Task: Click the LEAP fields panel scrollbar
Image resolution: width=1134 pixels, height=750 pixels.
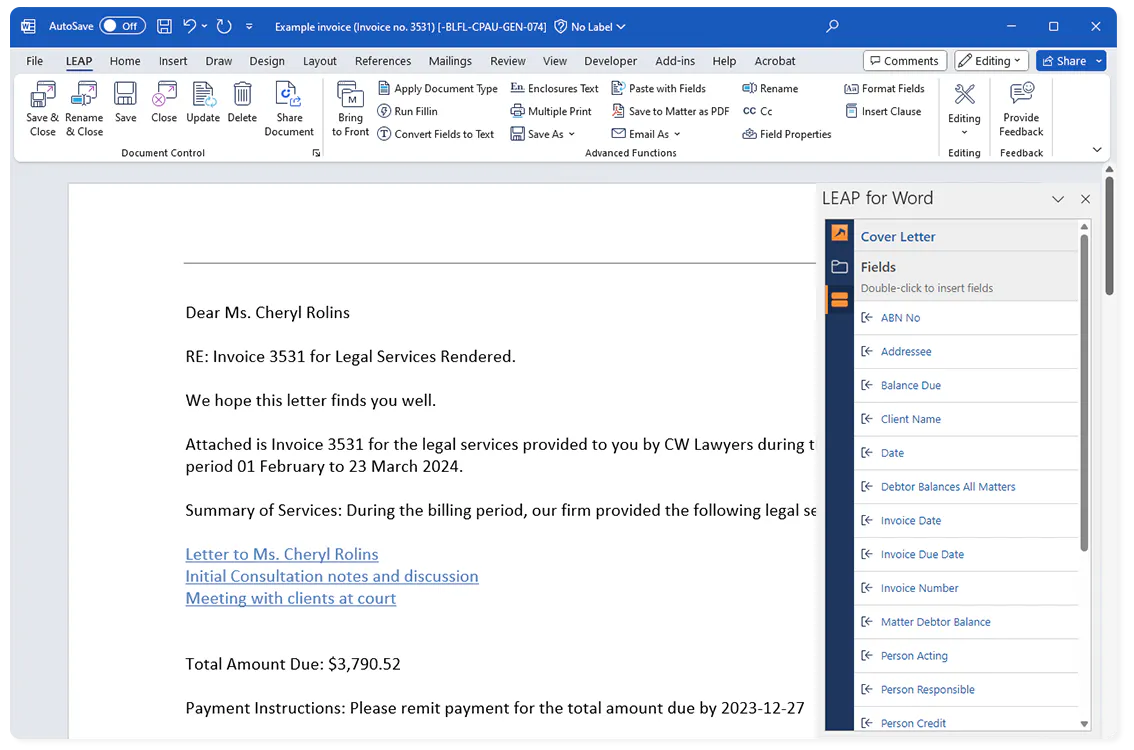Action: pyautogui.click(x=1083, y=391)
